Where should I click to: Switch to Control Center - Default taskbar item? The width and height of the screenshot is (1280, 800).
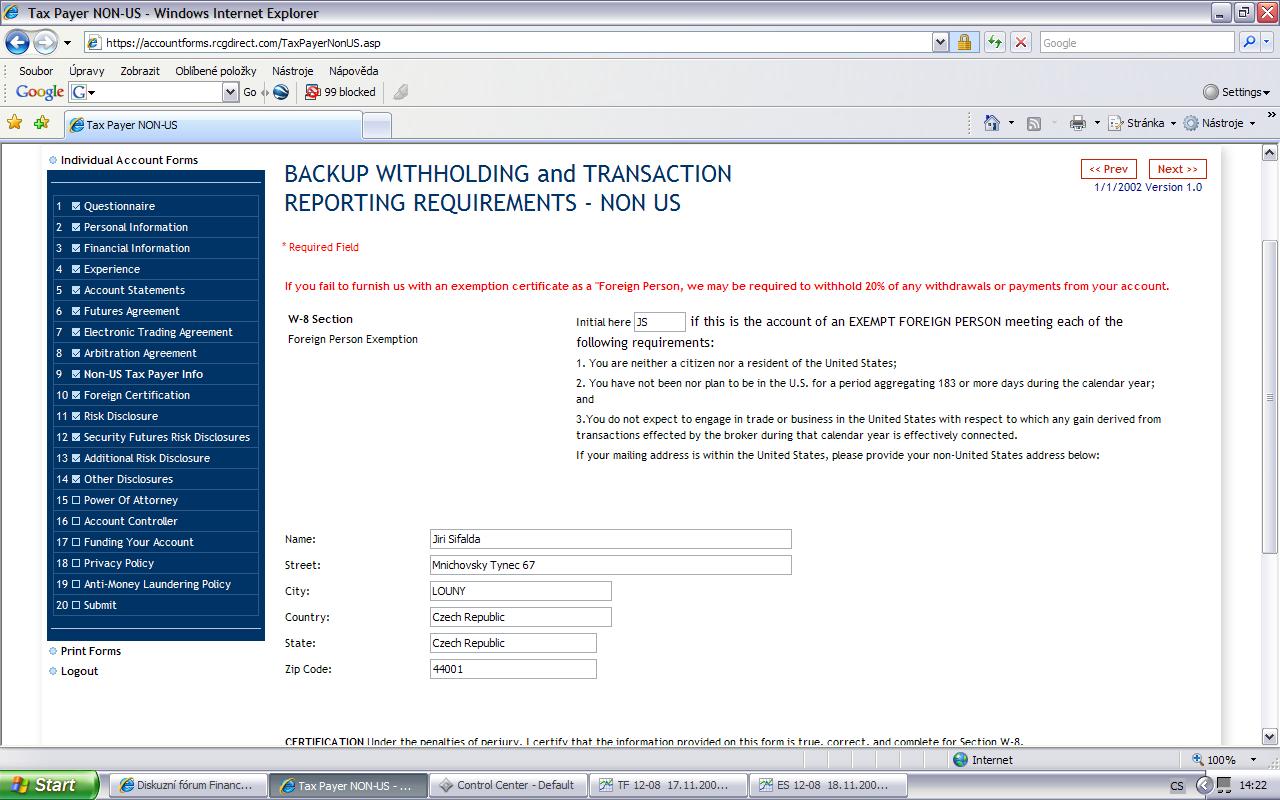[508, 785]
